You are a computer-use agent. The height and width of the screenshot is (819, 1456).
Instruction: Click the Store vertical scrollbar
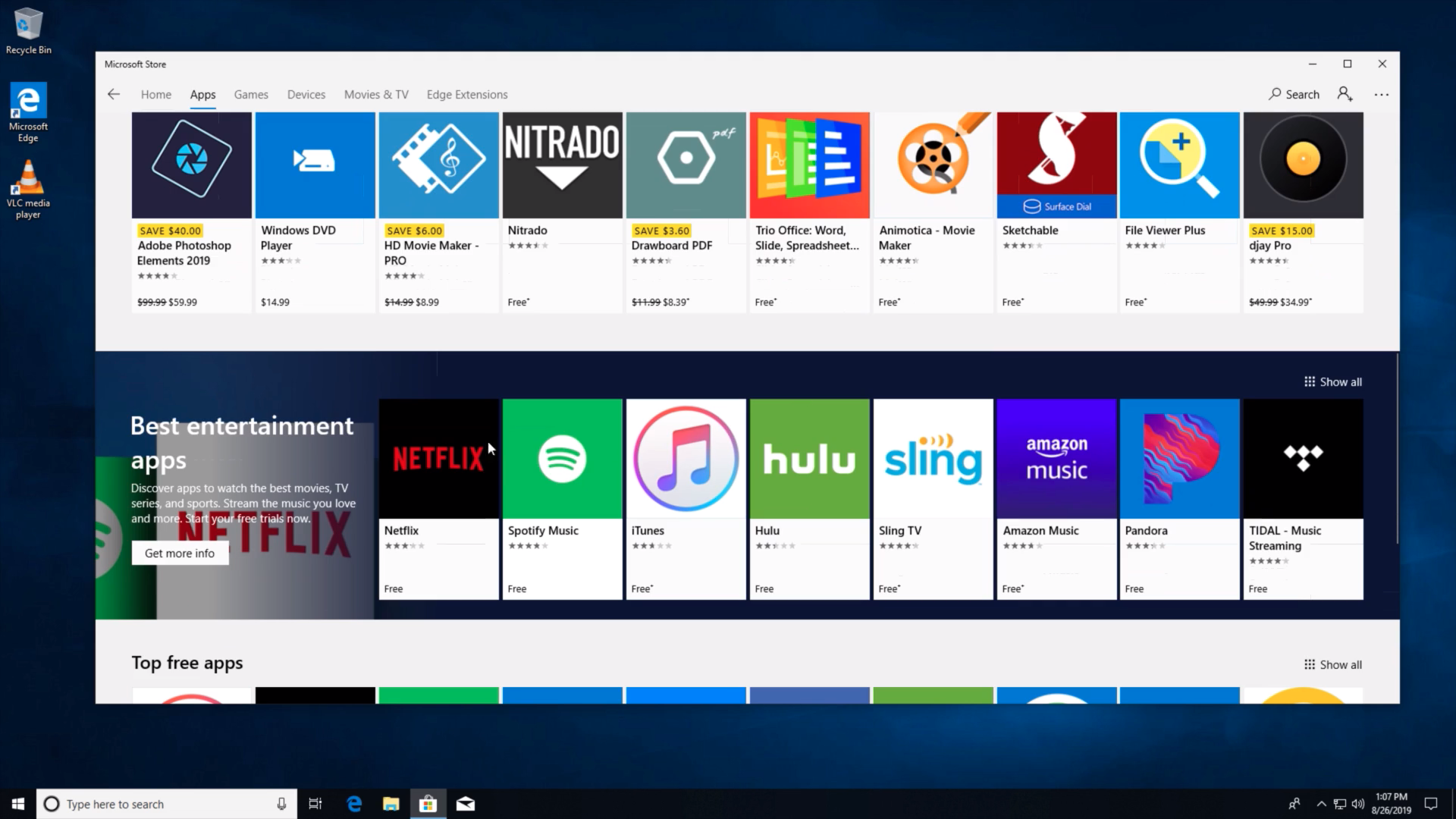(1397, 447)
